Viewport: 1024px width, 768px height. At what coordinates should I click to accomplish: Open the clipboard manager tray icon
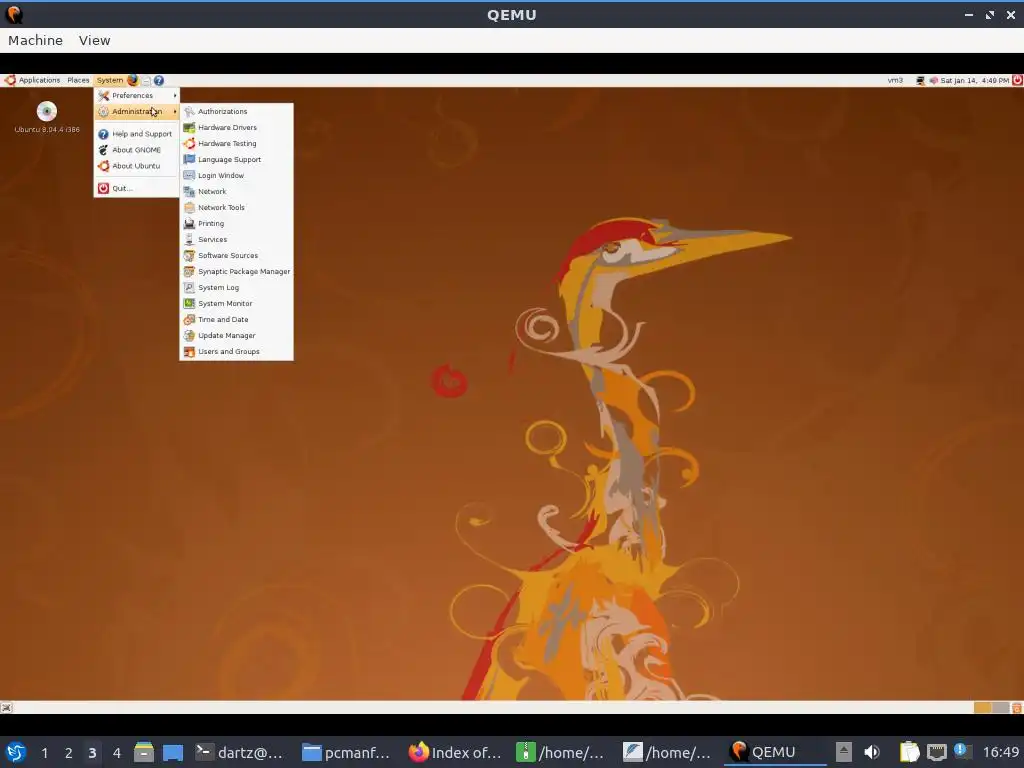pos(909,752)
